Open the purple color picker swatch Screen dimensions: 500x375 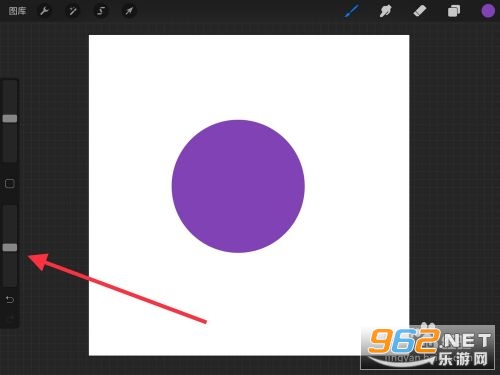tap(488, 11)
